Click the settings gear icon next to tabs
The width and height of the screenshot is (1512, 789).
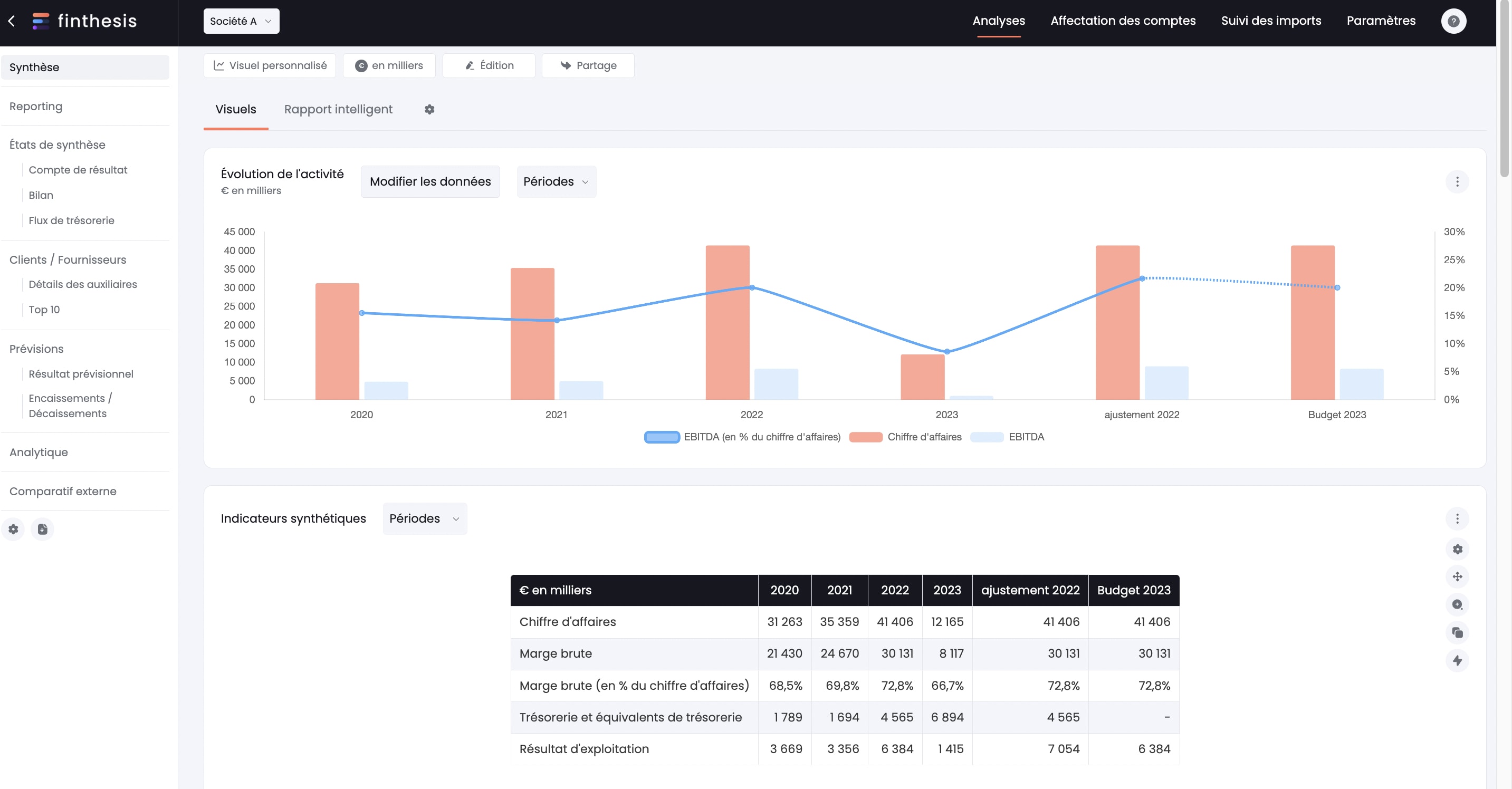click(429, 108)
